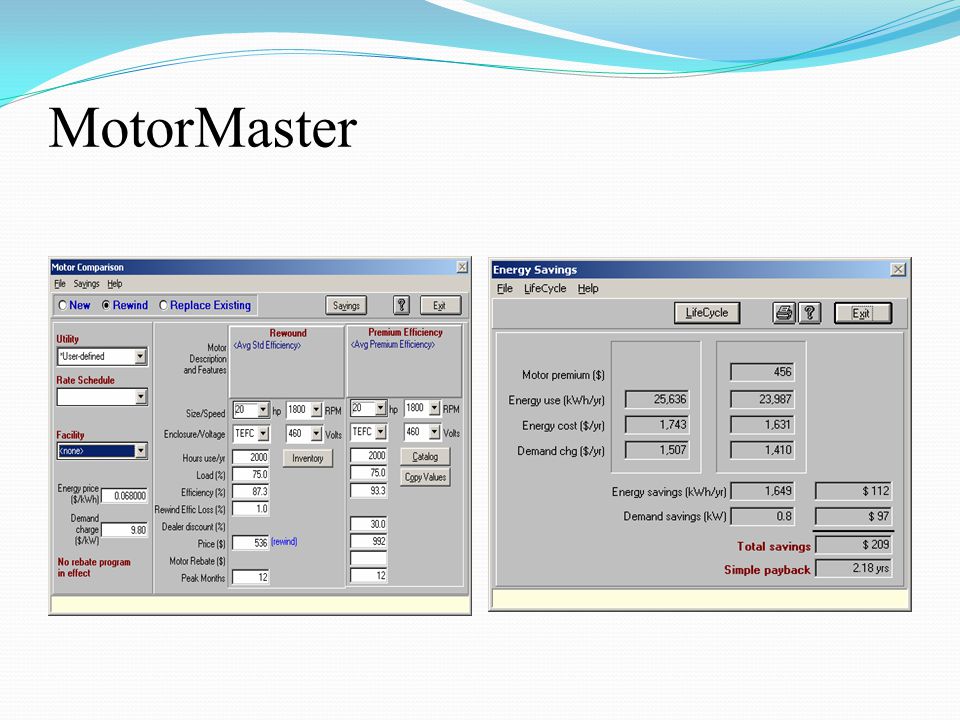Open the Premium Efficiency enclosure TEFC dropdown

click(381, 432)
